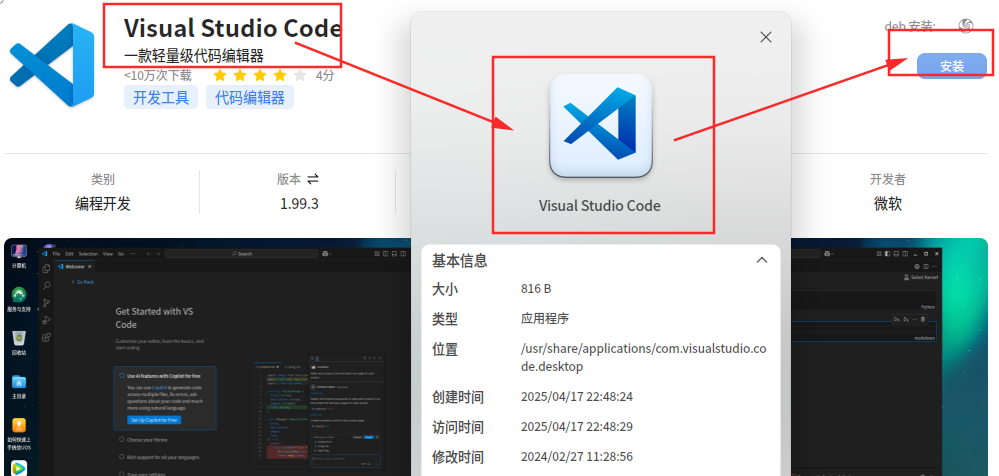Image resolution: width=999 pixels, height=476 pixels.
Task: Click the version switch arrows next to 版本
Action: point(313,180)
